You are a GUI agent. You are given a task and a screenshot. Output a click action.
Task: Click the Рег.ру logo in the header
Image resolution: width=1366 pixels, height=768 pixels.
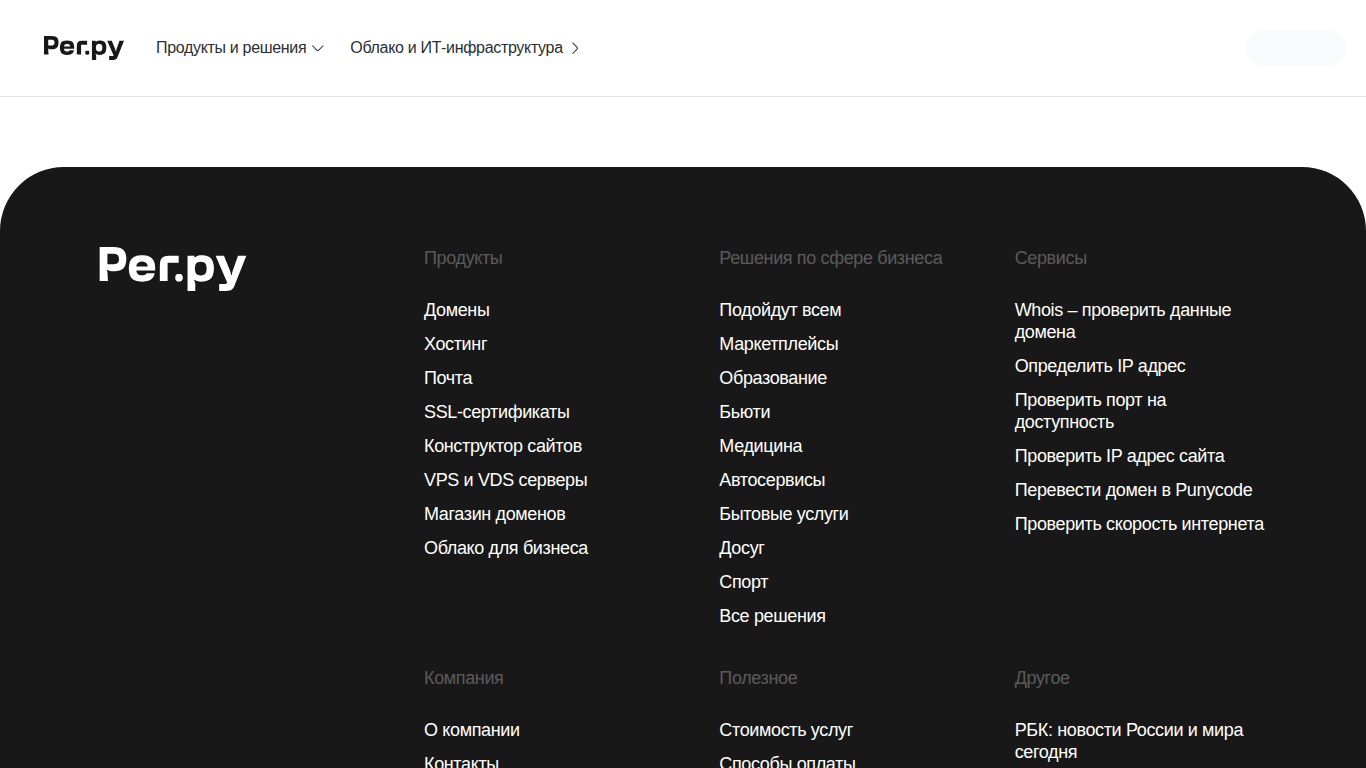[x=83, y=47]
